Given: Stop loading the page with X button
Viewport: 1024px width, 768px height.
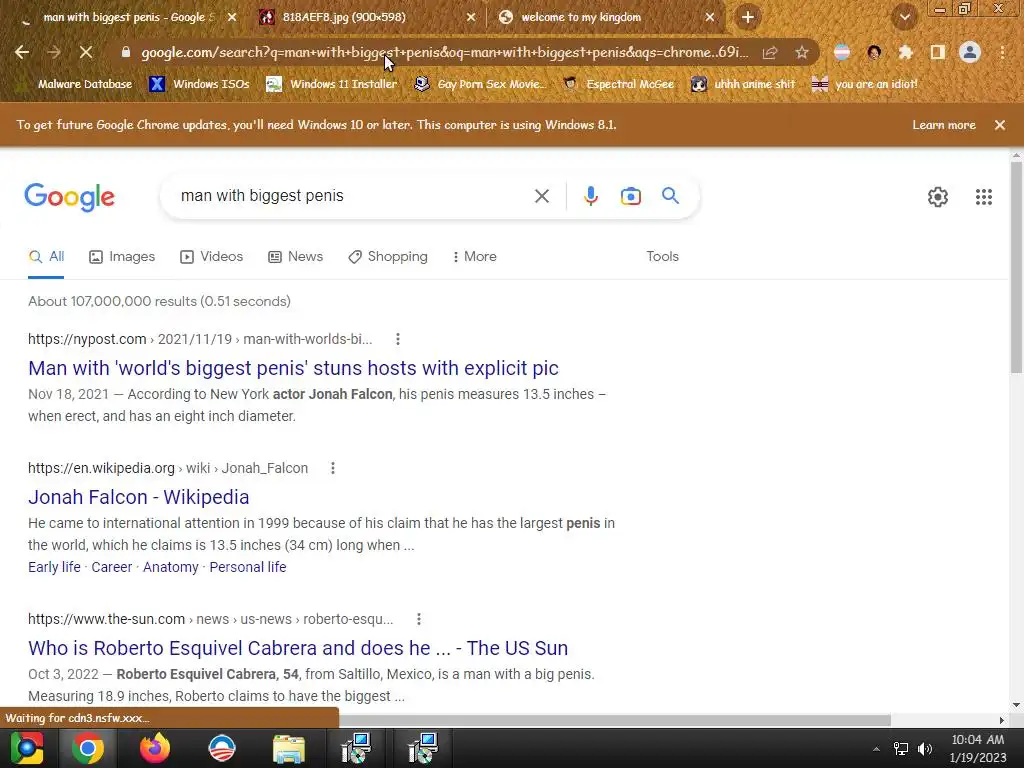Looking at the screenshot, I should [x=86, y=52].
